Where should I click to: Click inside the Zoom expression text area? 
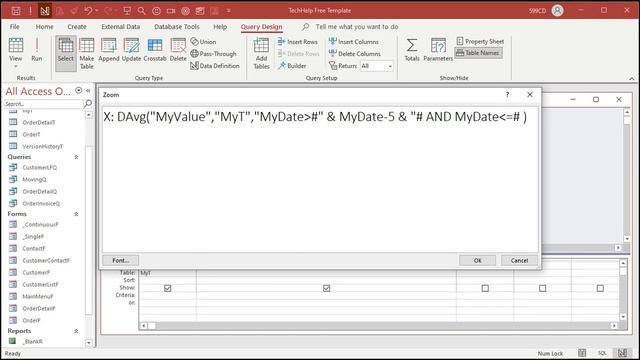tap(320, 180)
